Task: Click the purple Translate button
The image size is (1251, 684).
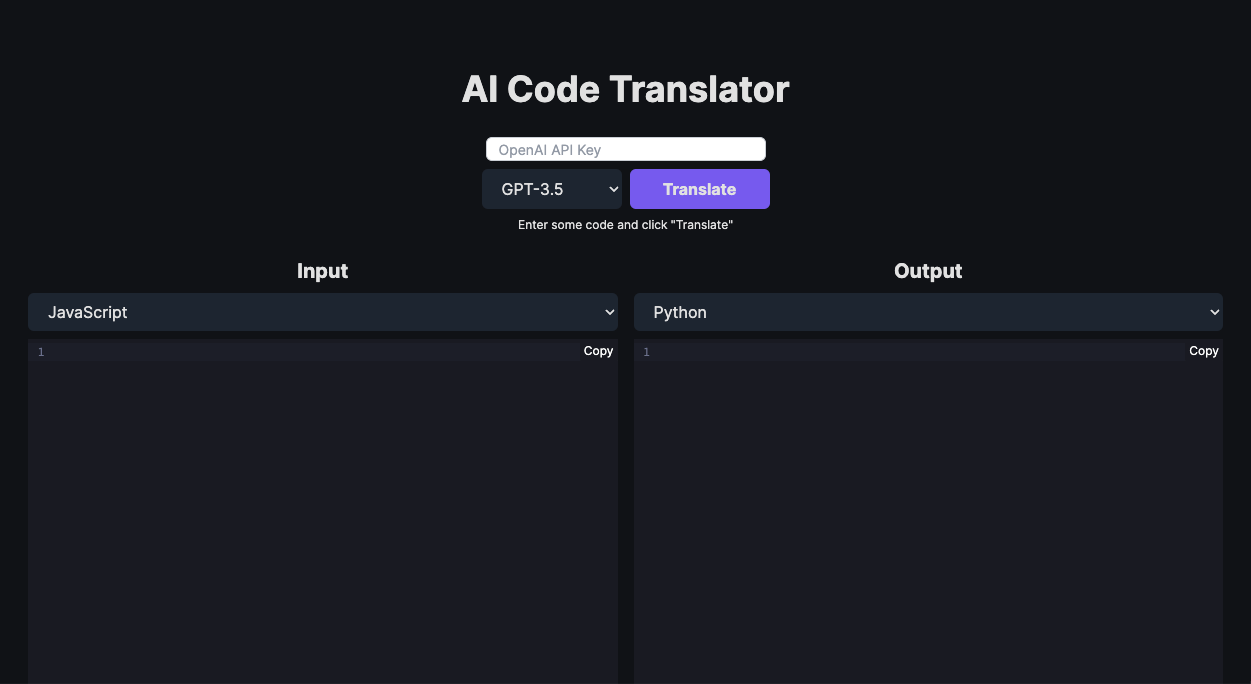Action: click(x=700, y=189)
